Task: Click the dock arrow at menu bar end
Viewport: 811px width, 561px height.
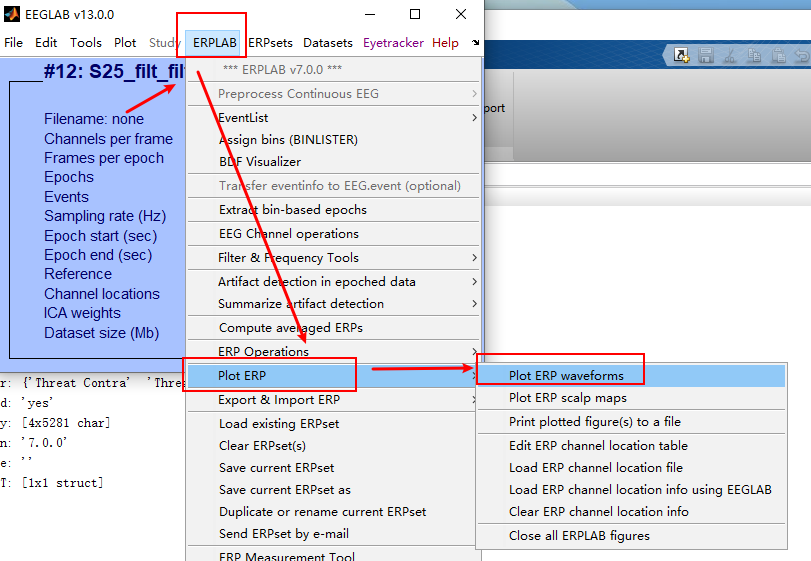Action: click(475, 42)
